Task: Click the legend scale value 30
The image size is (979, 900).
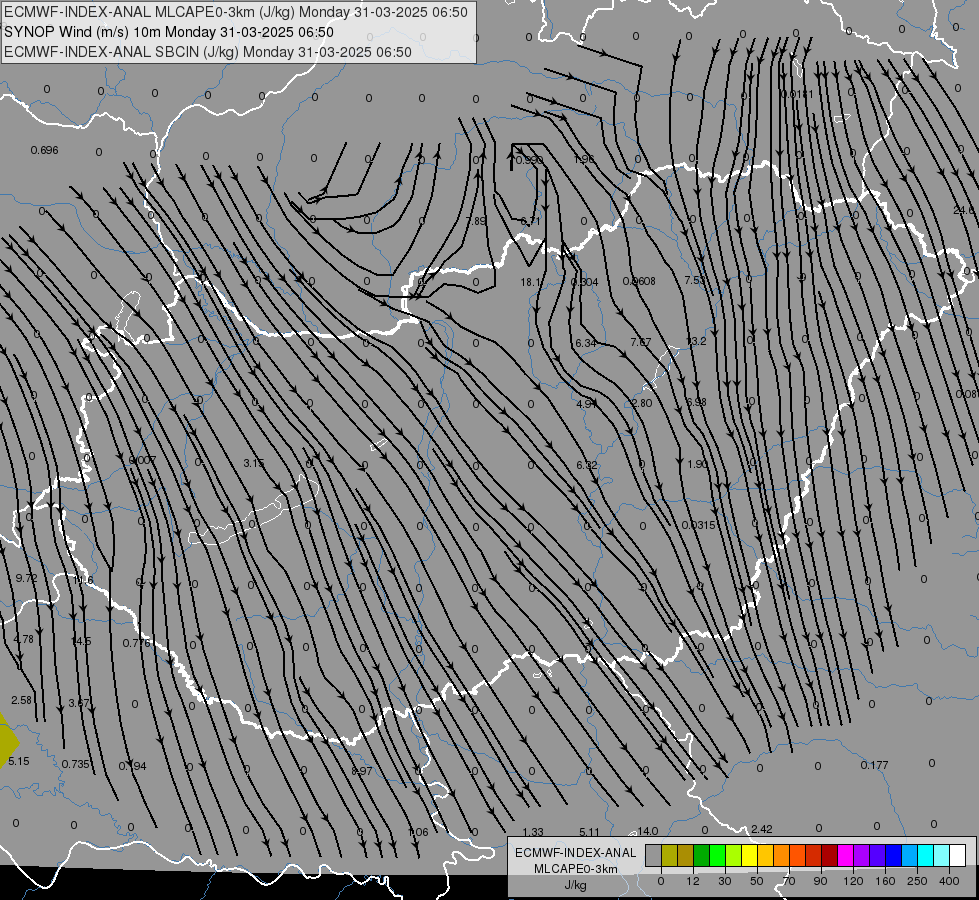Action: point(724,881)
